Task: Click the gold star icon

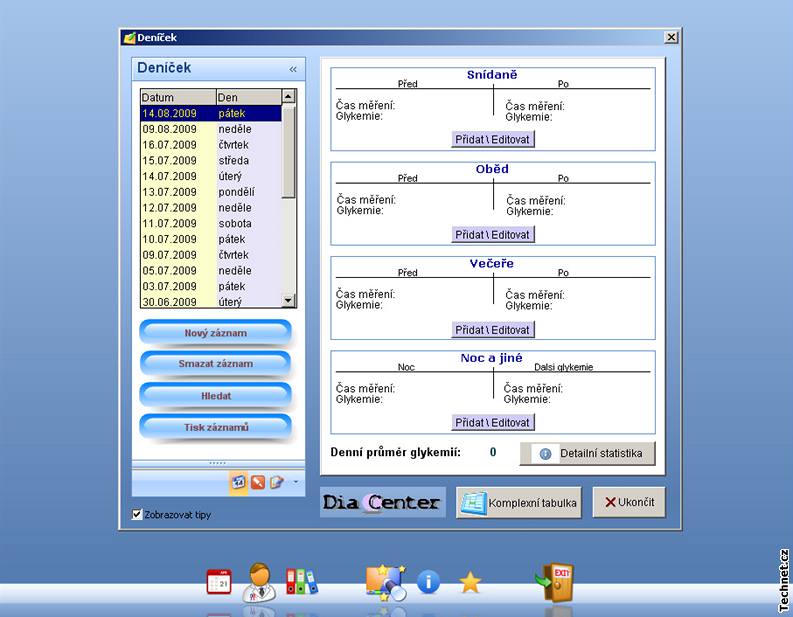Action: [x=470, y=582]
